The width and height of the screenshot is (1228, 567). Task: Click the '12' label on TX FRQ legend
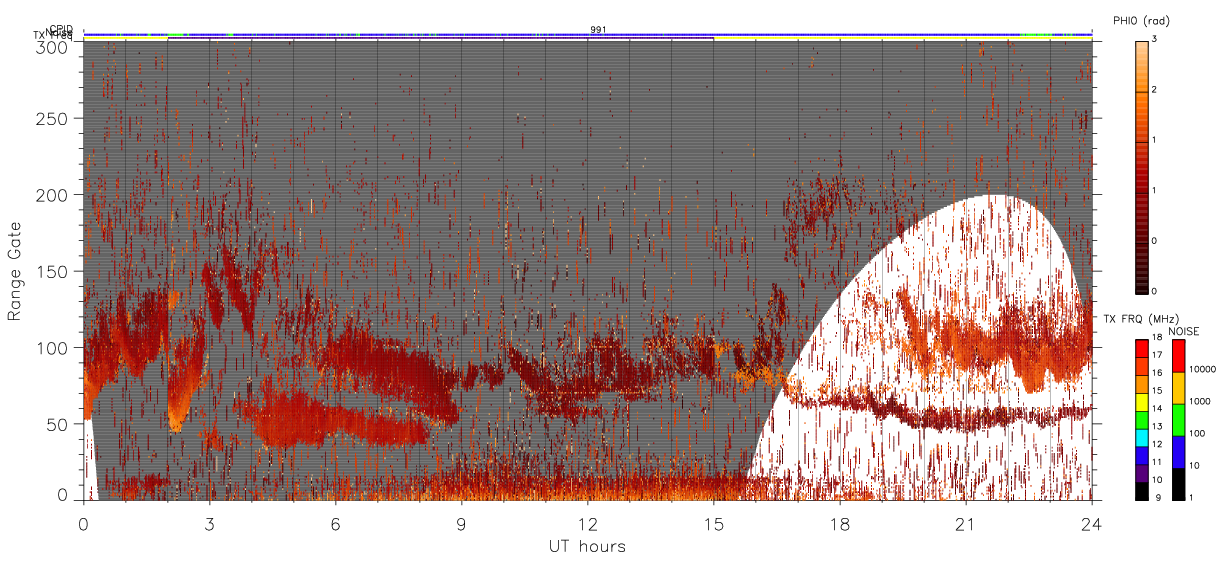(1158, 444)
